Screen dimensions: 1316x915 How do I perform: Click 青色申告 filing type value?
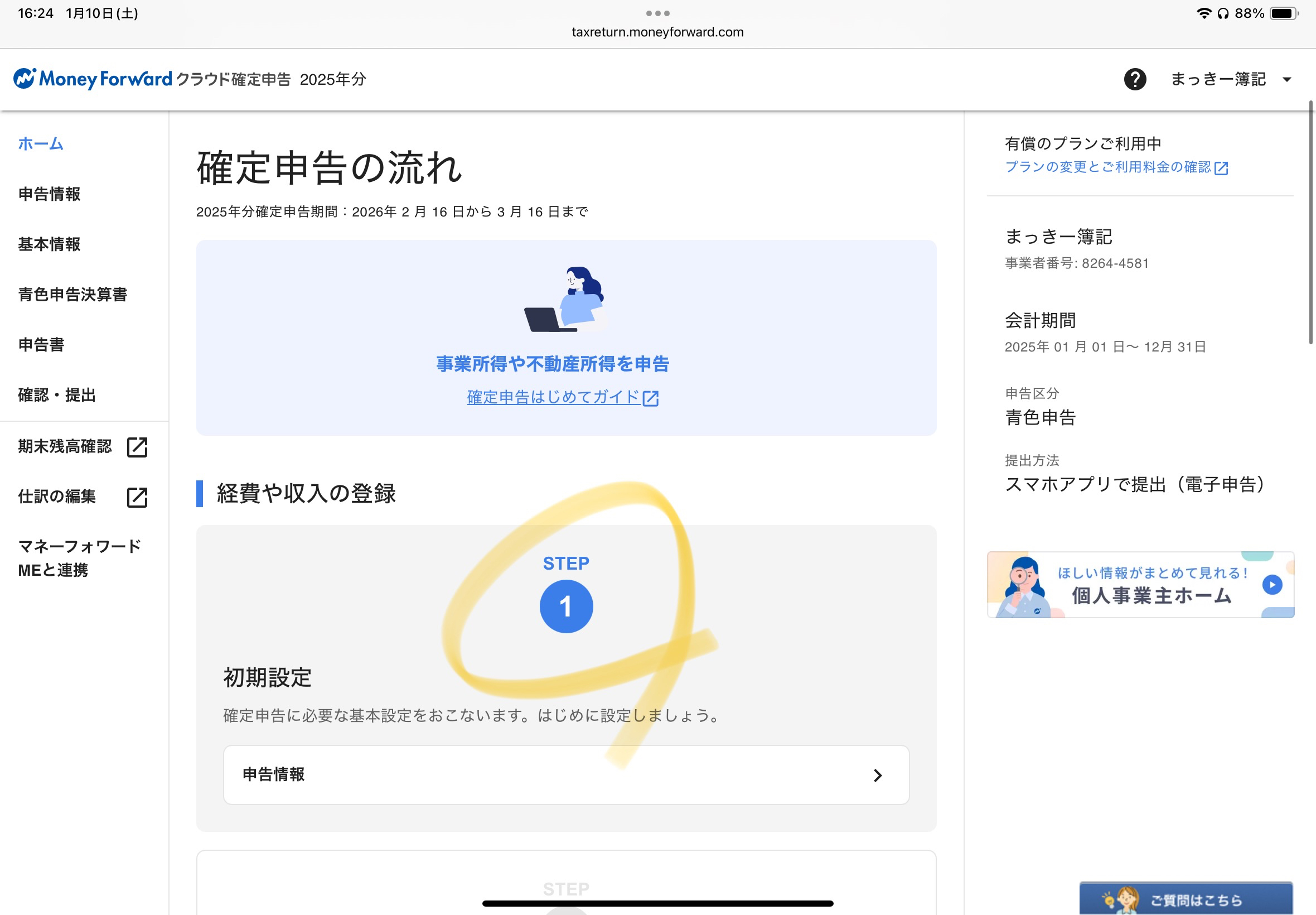coord(1041,417)
